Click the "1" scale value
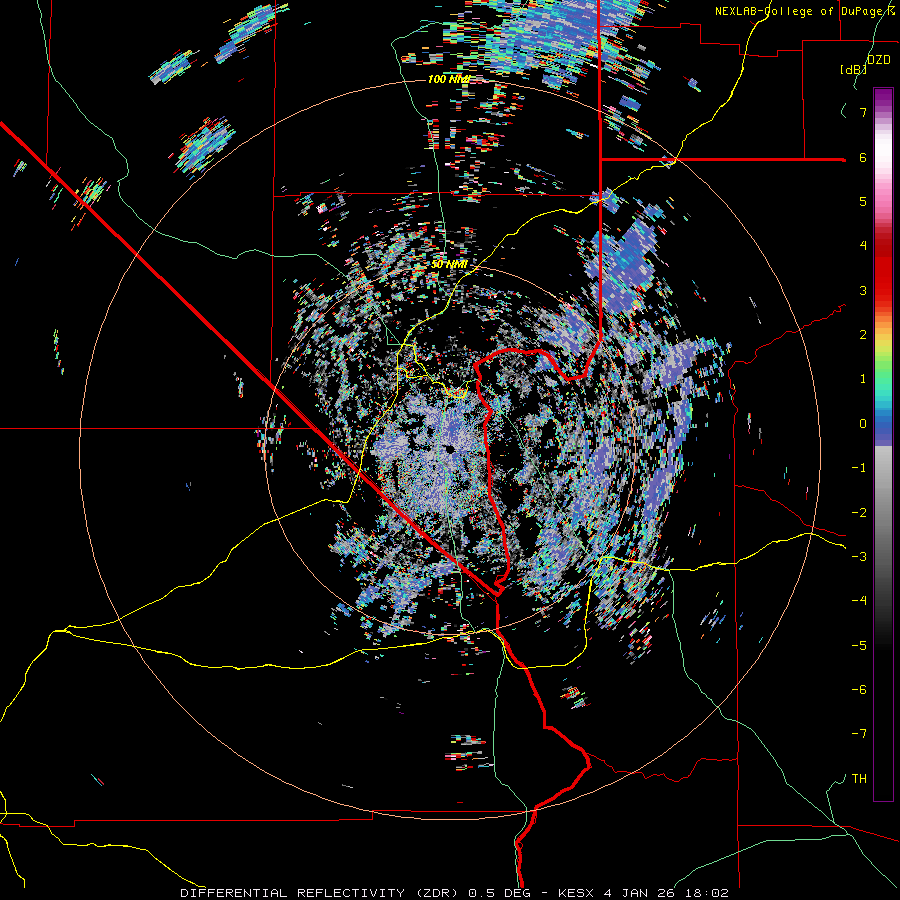The image size is (900, 900). [x=863, y=379]
